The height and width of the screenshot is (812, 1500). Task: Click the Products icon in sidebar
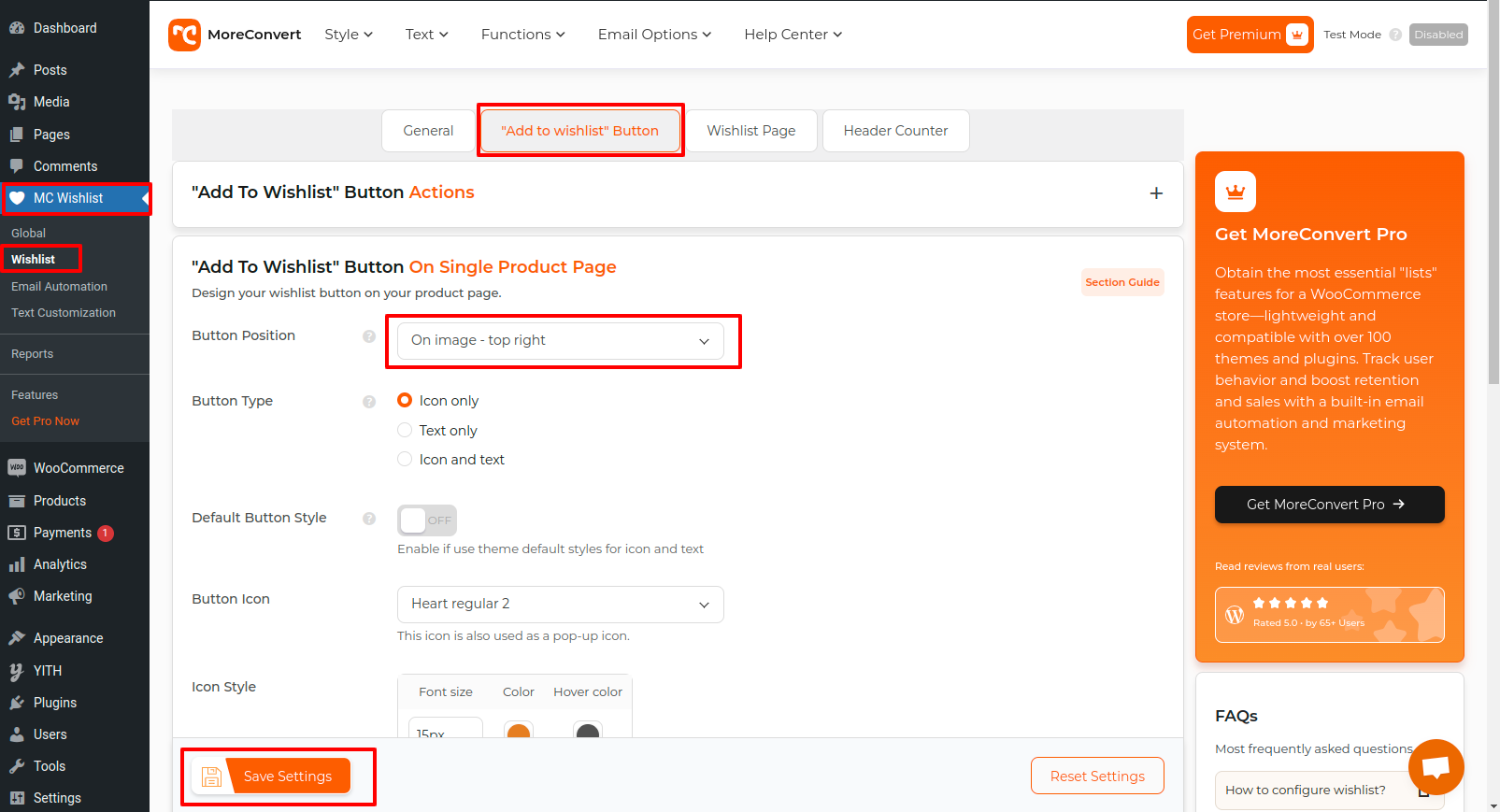[x=17, y=501]
